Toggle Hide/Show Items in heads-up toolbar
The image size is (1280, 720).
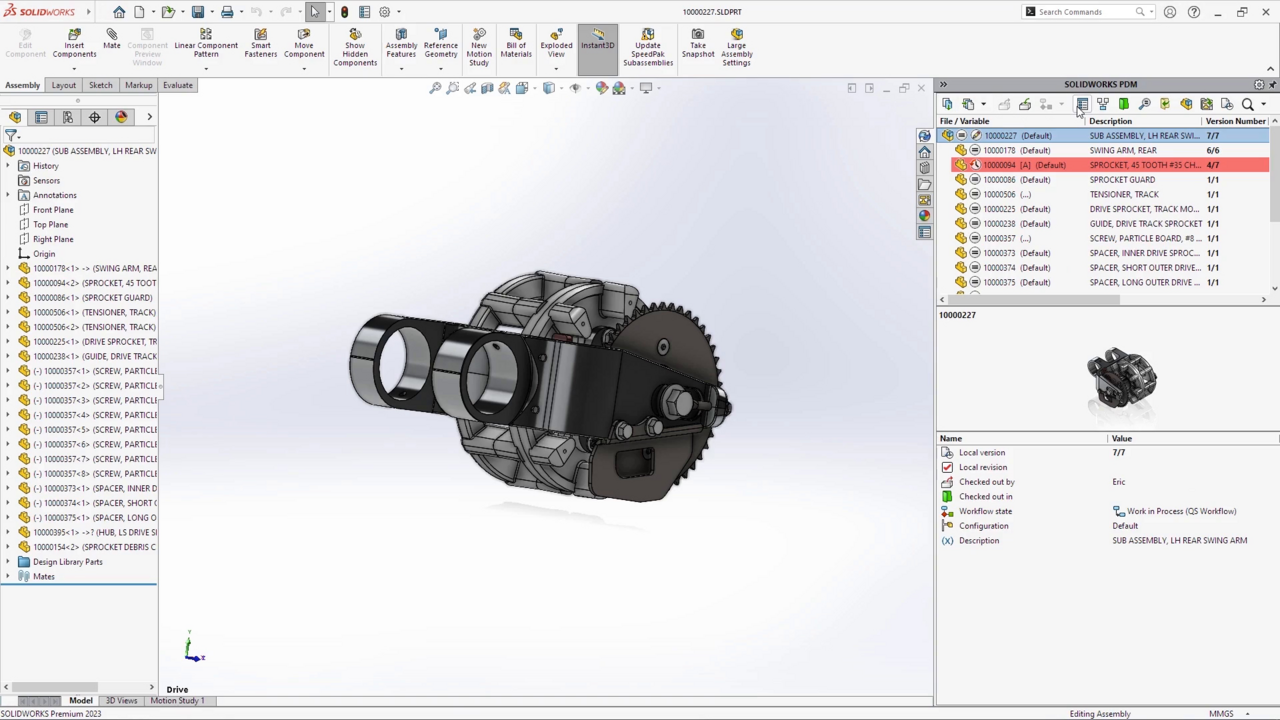pos(576,87)
